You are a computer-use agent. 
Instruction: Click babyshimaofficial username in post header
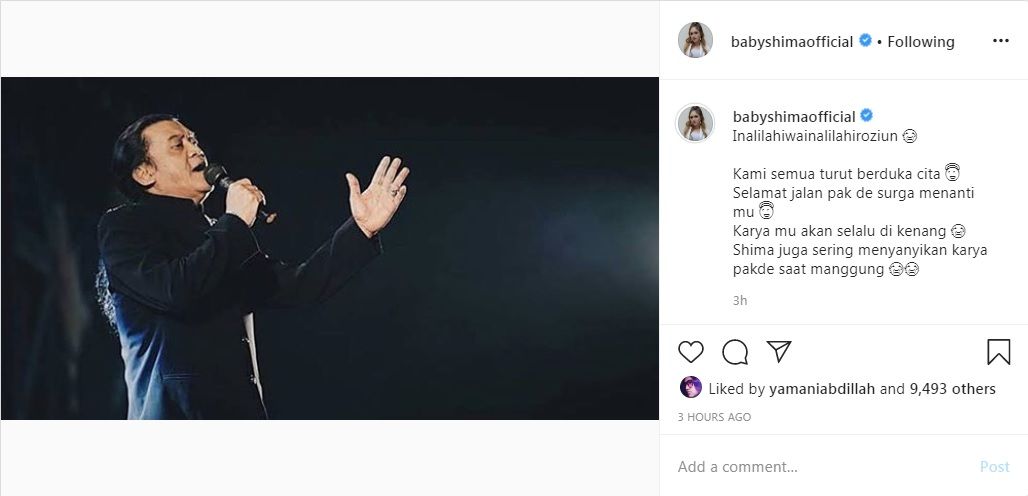pyautogui.click(x=793, y=42)
